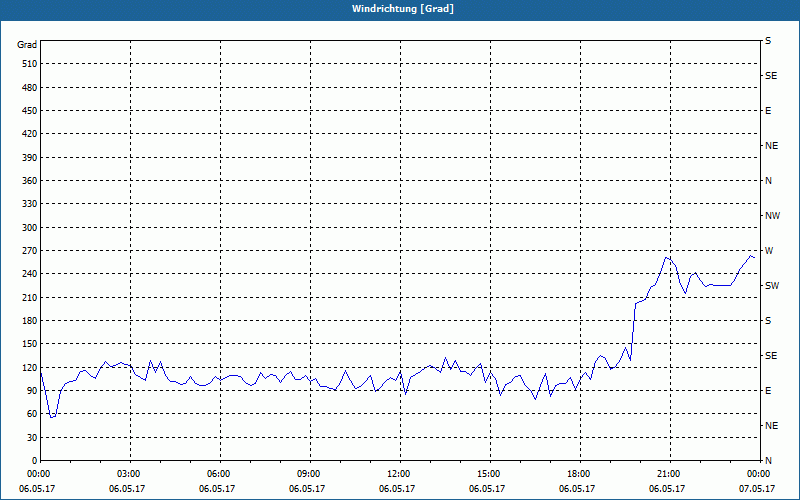Choose the 60 y-axis tick label
The image size is (800, 500).
pyautogui.click(x=33, y=414)
